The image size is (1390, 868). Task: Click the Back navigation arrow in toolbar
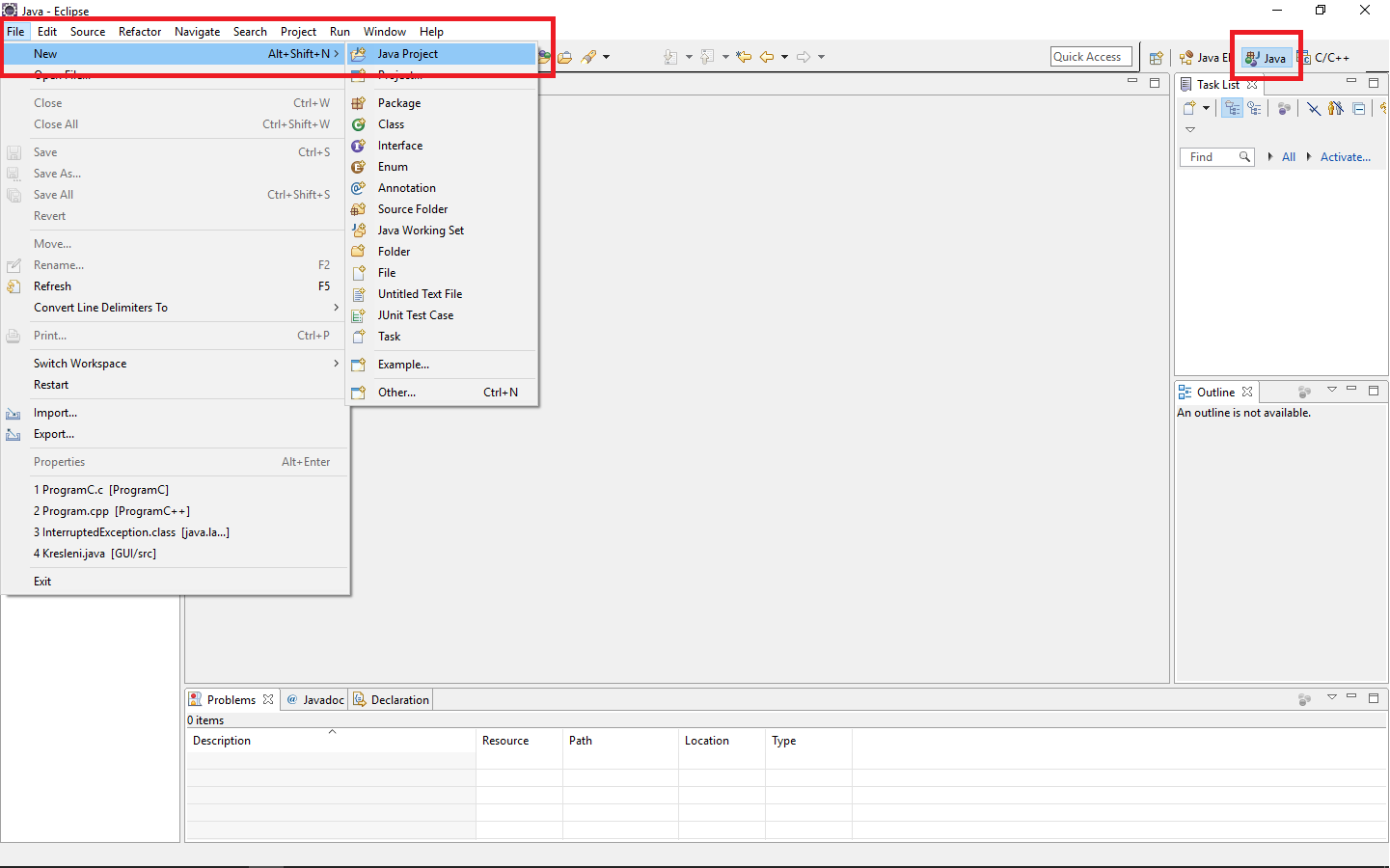[x=767, y=56]
